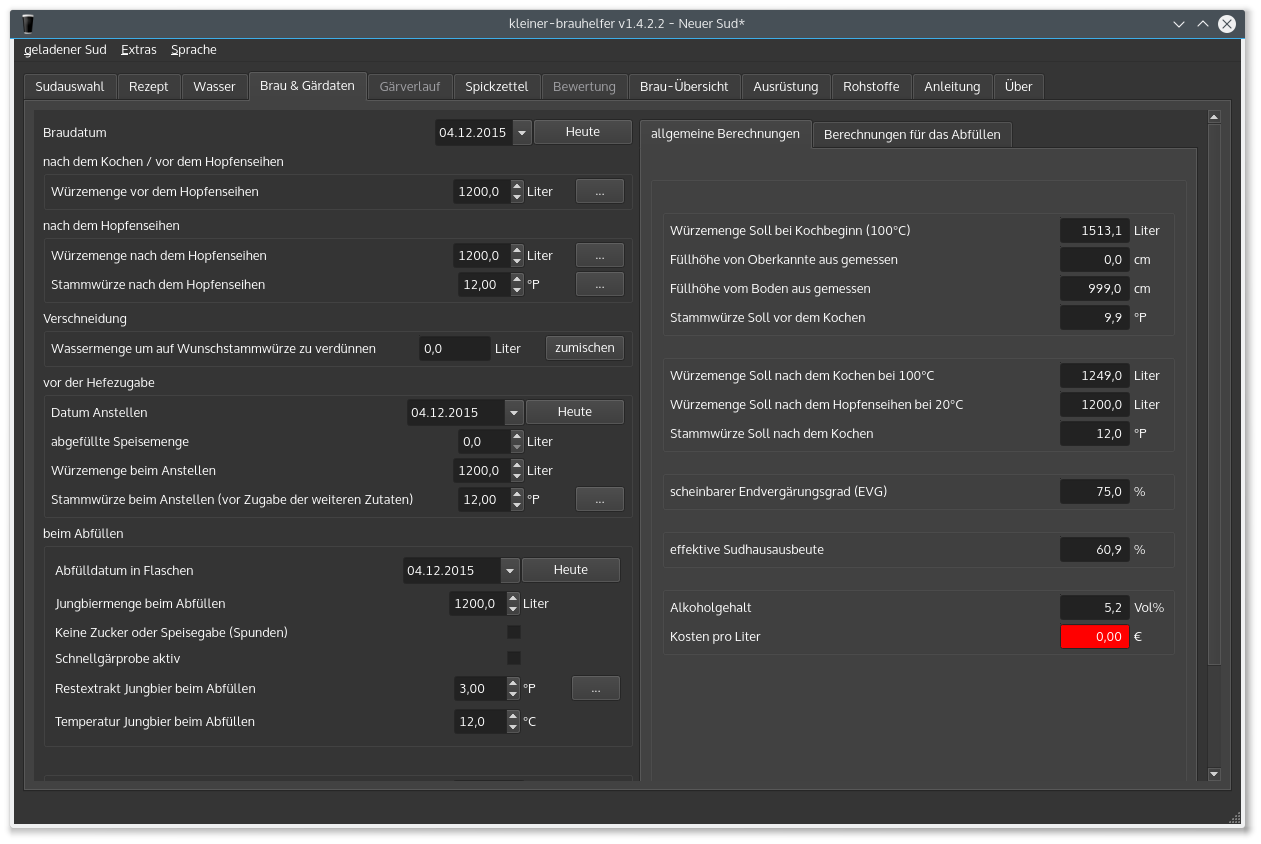Image resolution: width=1261 pixels, height=844 pixels.
Task: Expand the Braudatum date dropdown
Action: tap(521, 133)
